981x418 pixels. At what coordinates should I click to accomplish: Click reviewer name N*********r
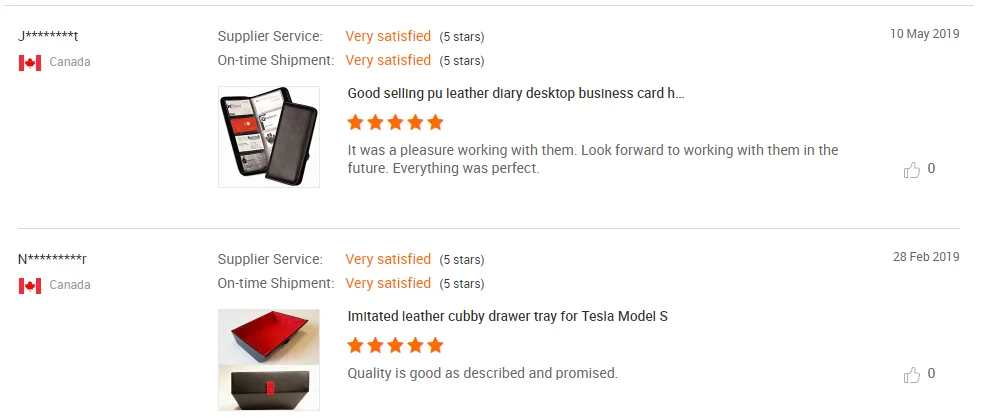(52, 259)
